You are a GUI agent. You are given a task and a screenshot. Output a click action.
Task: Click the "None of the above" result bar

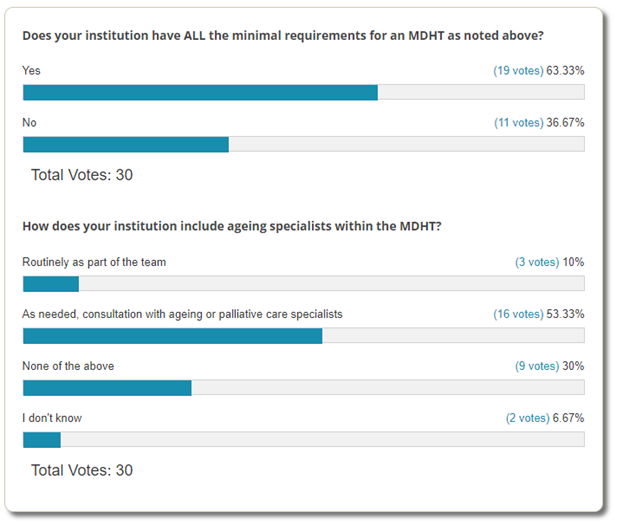[x=303, y=388]
